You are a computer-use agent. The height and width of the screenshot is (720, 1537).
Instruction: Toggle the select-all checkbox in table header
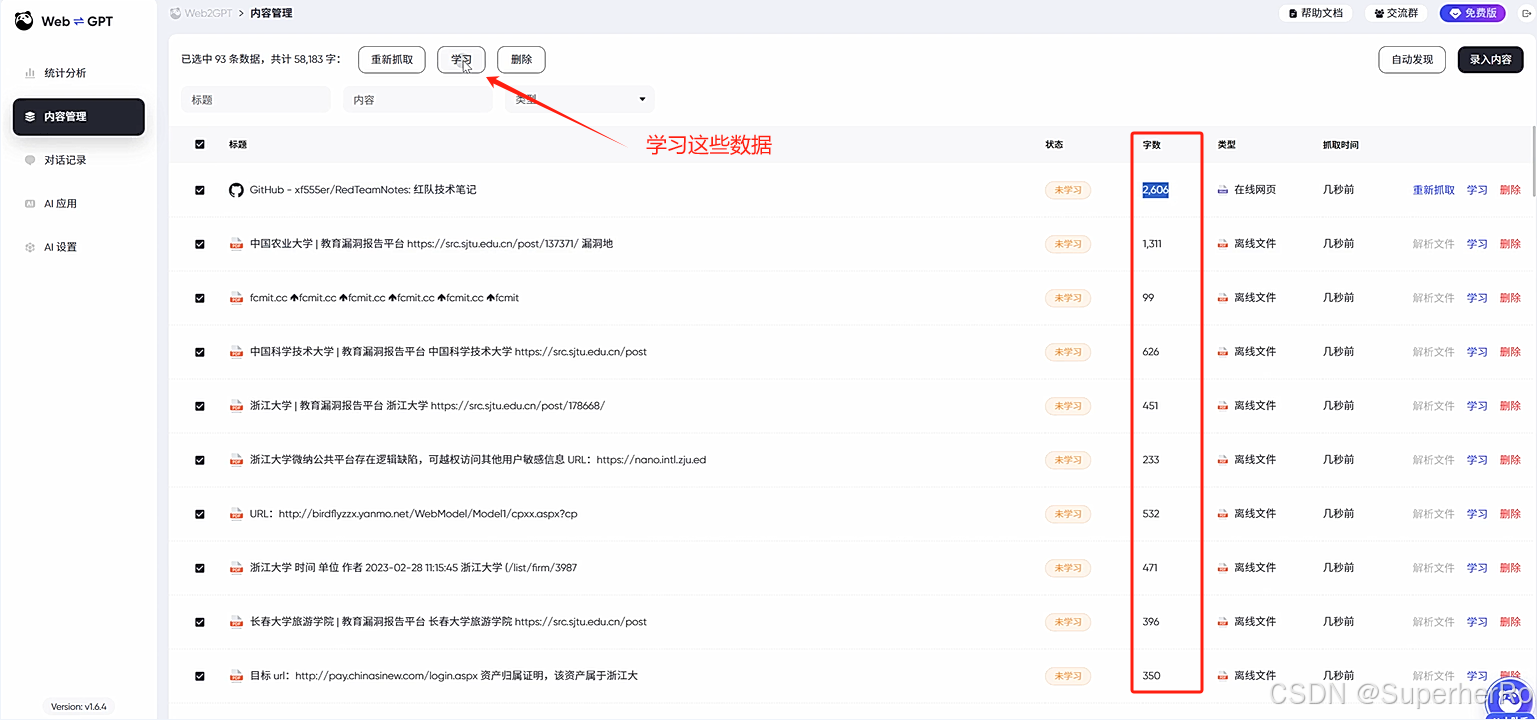click(200, 145)
